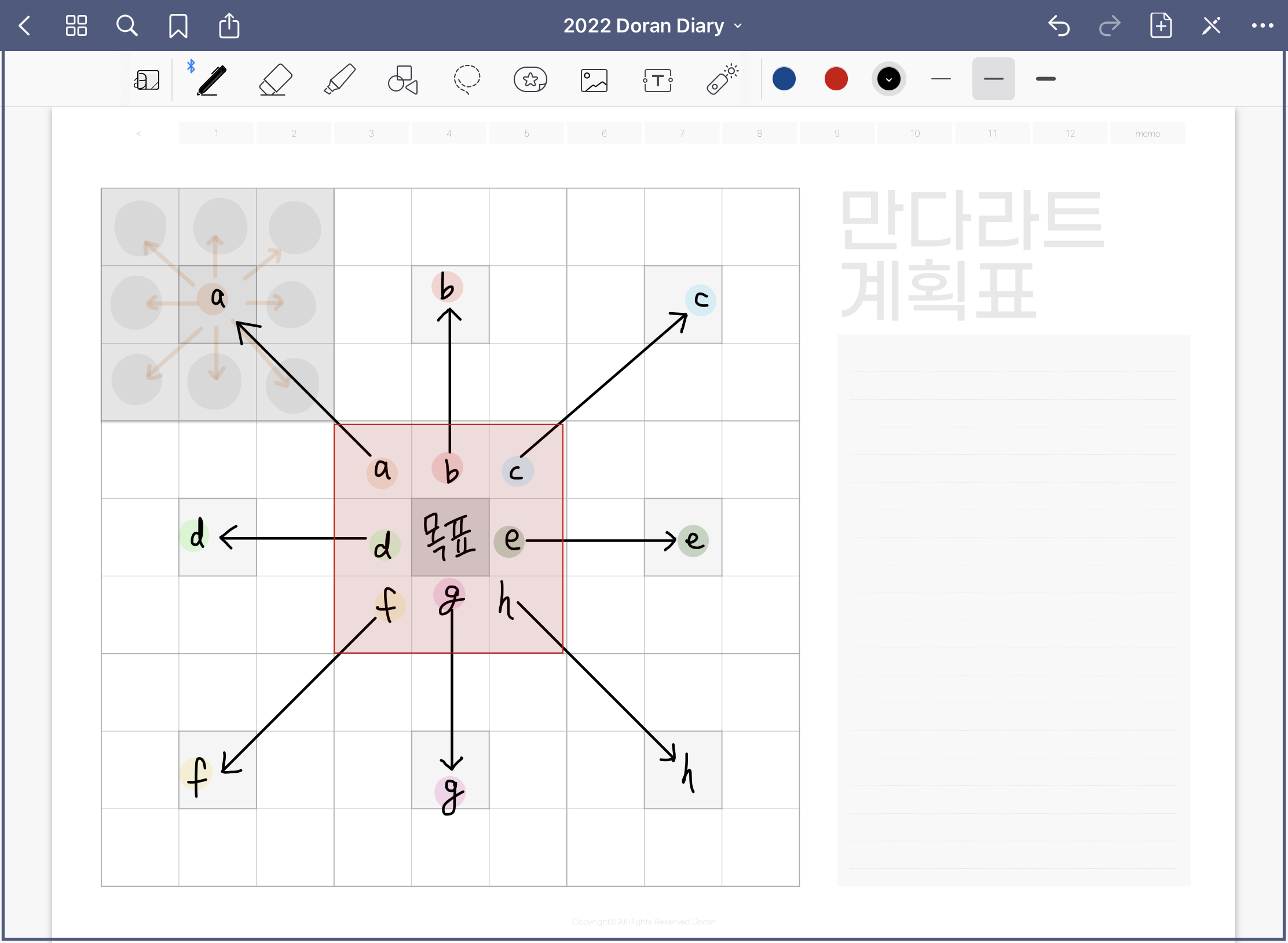
Task: Select the Highlighter tool
Action: click(339, 79)
